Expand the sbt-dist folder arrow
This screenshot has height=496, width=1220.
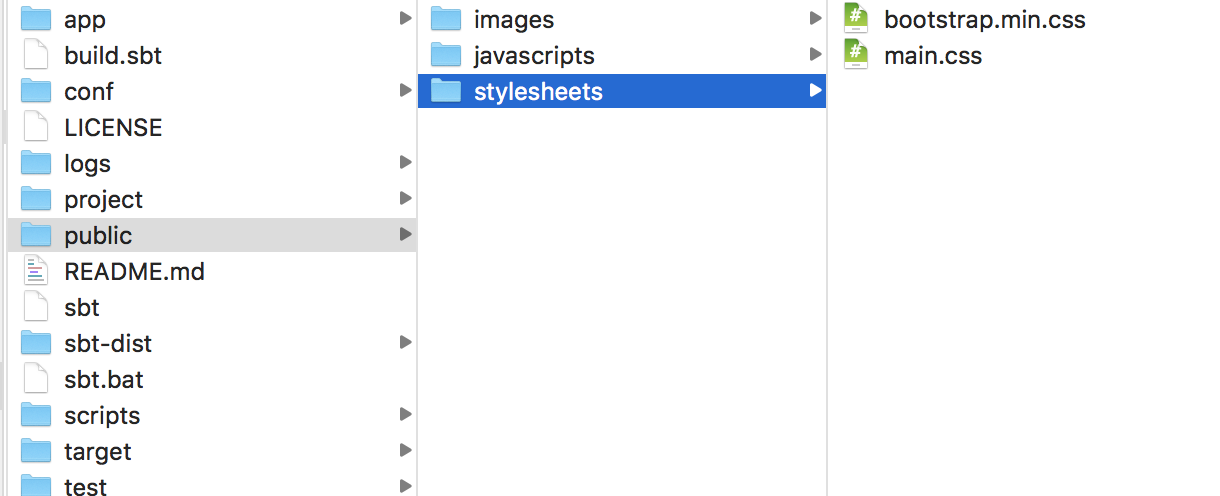pos(405,342)
